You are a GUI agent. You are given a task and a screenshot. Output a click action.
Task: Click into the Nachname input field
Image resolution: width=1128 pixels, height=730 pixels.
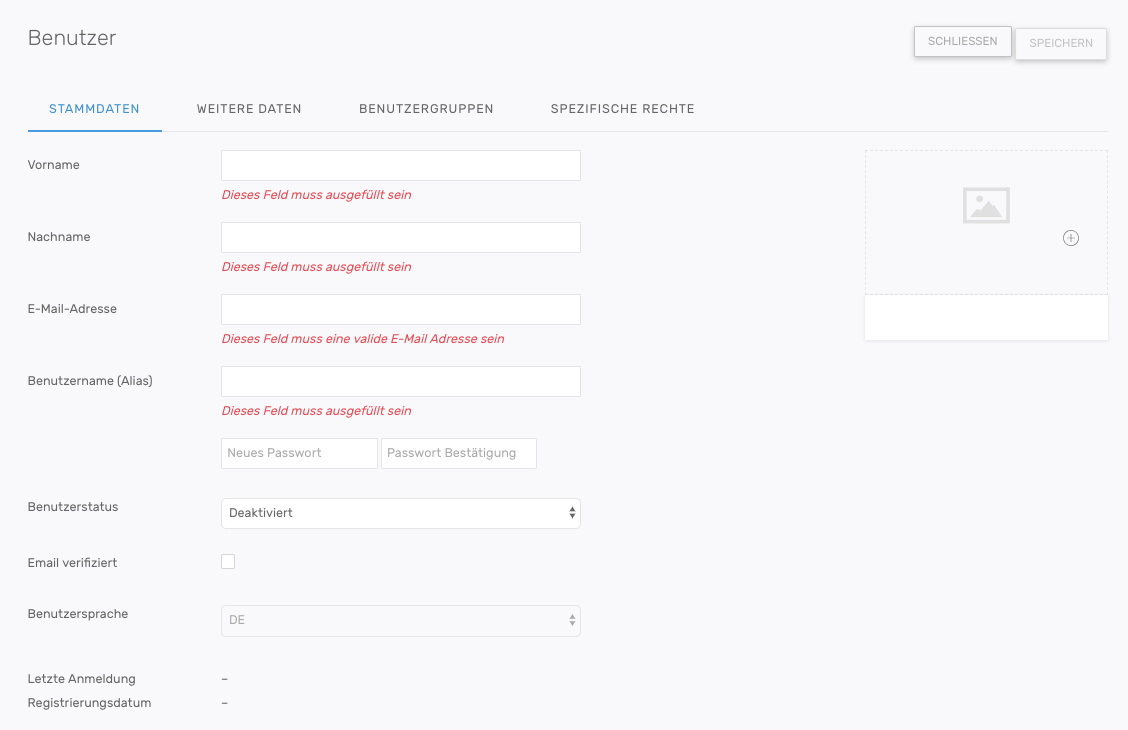click(400, 238)
